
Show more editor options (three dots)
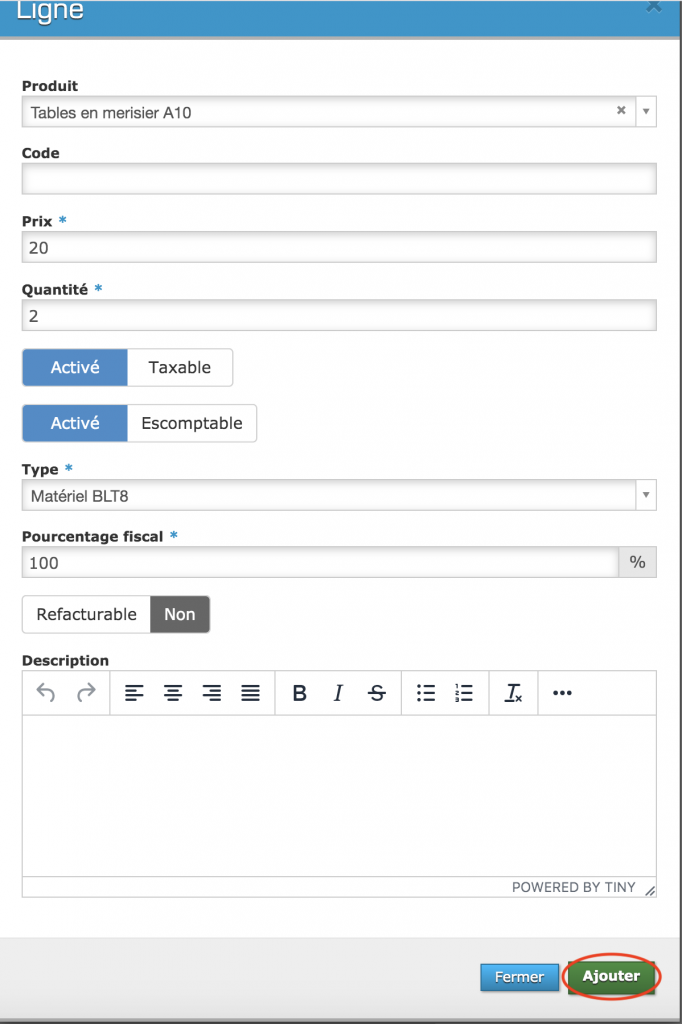click(x=562, y=693)
